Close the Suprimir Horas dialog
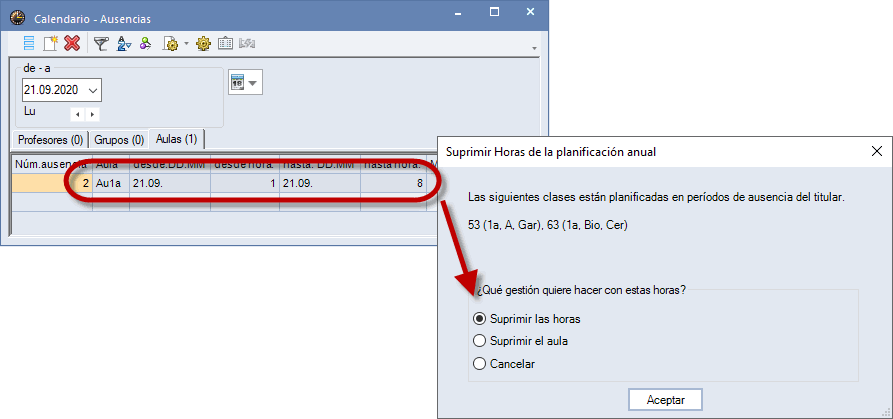The width and height of the screenshot is (893, 419). tap(876, 151)
